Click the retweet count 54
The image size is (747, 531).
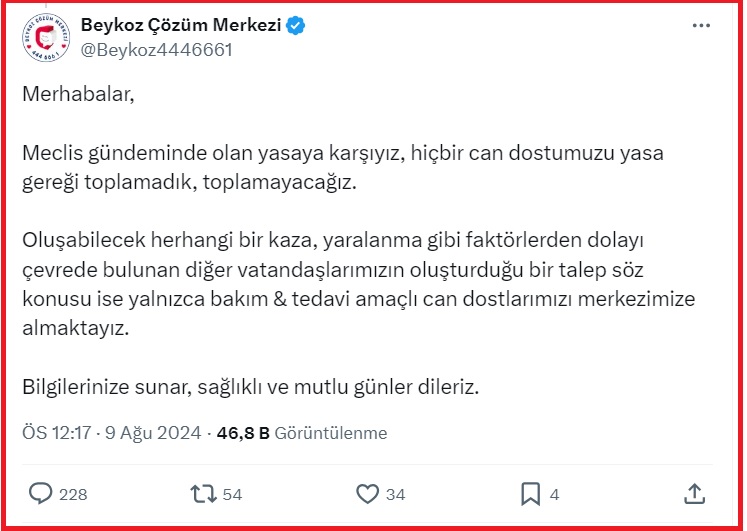[x=232, y=494]
